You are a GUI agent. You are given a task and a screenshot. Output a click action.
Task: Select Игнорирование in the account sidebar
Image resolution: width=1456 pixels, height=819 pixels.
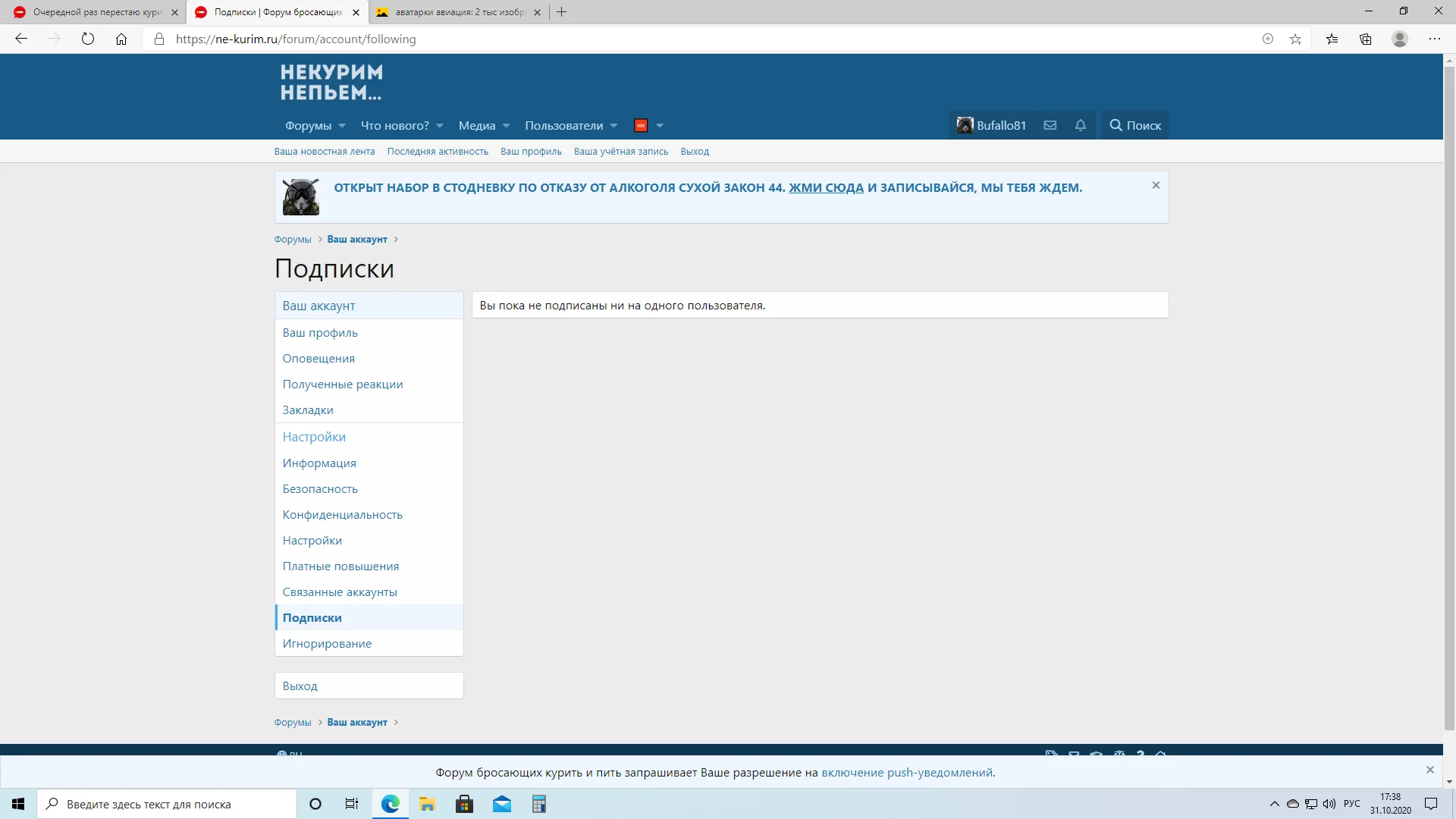click(327, 643)
